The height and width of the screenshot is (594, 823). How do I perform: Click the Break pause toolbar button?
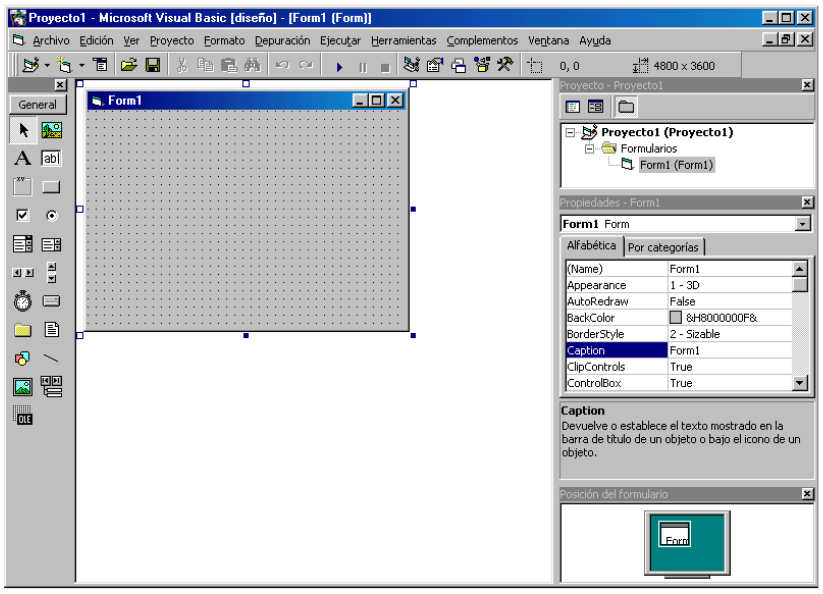(x=363, y=67)
